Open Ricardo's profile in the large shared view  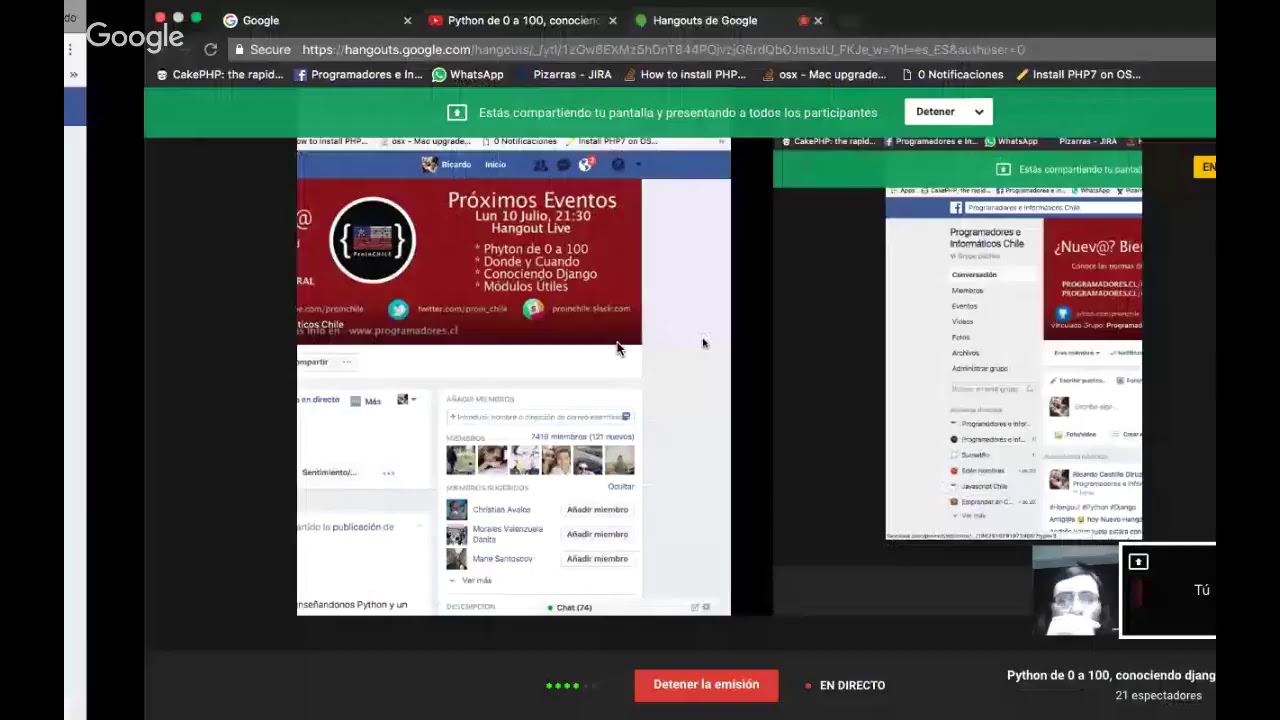[x=447, y=164]
